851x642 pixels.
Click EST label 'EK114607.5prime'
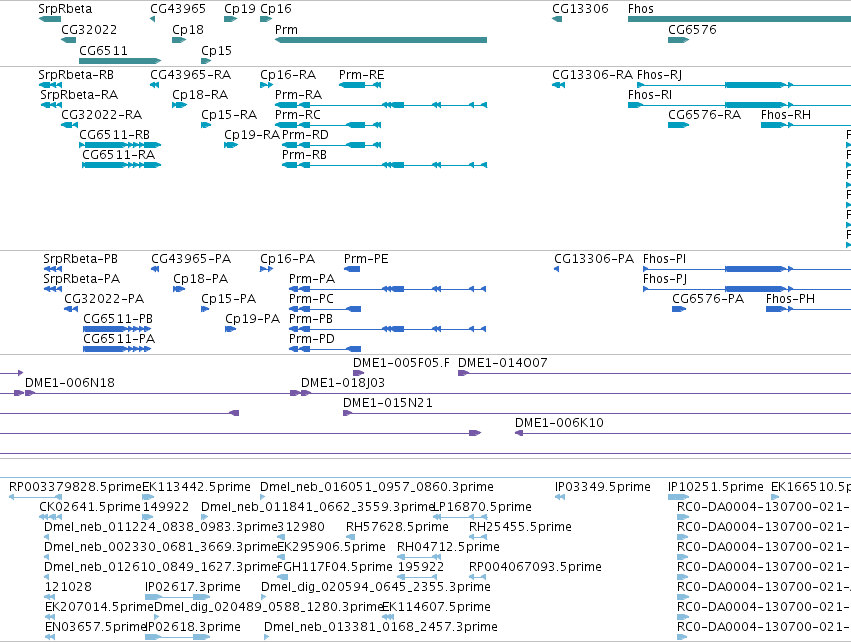point(436,607)
